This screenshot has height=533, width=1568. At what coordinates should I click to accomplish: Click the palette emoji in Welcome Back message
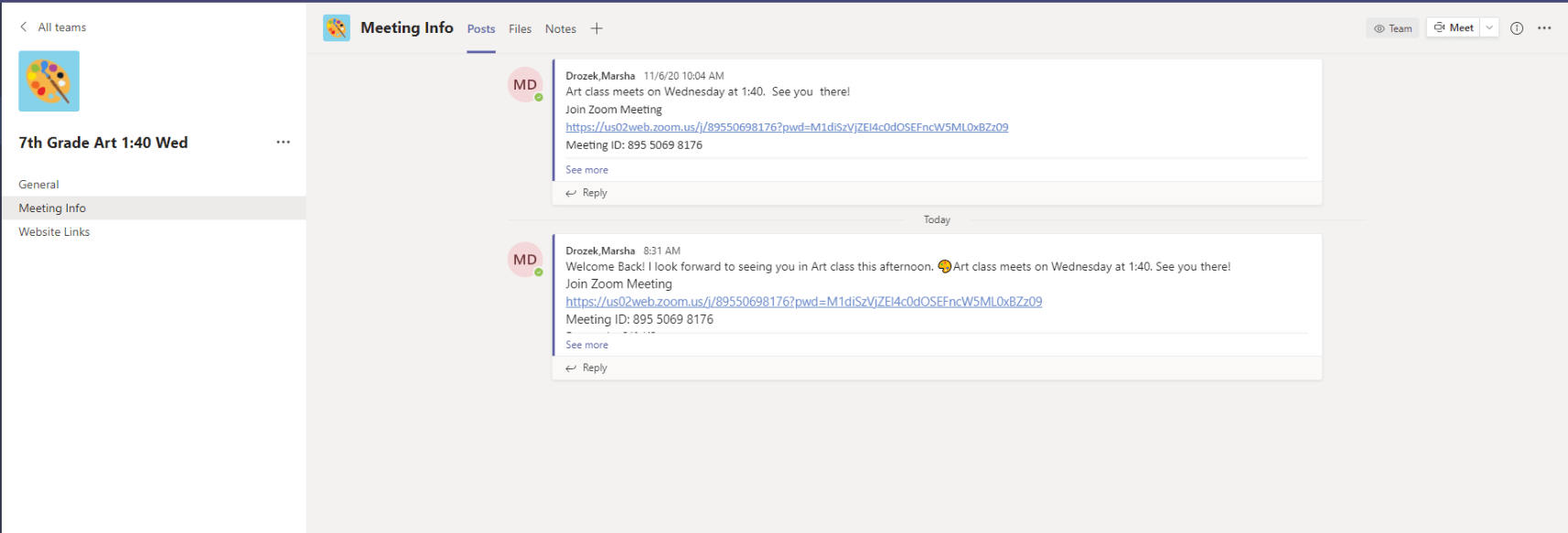(945, 267)
